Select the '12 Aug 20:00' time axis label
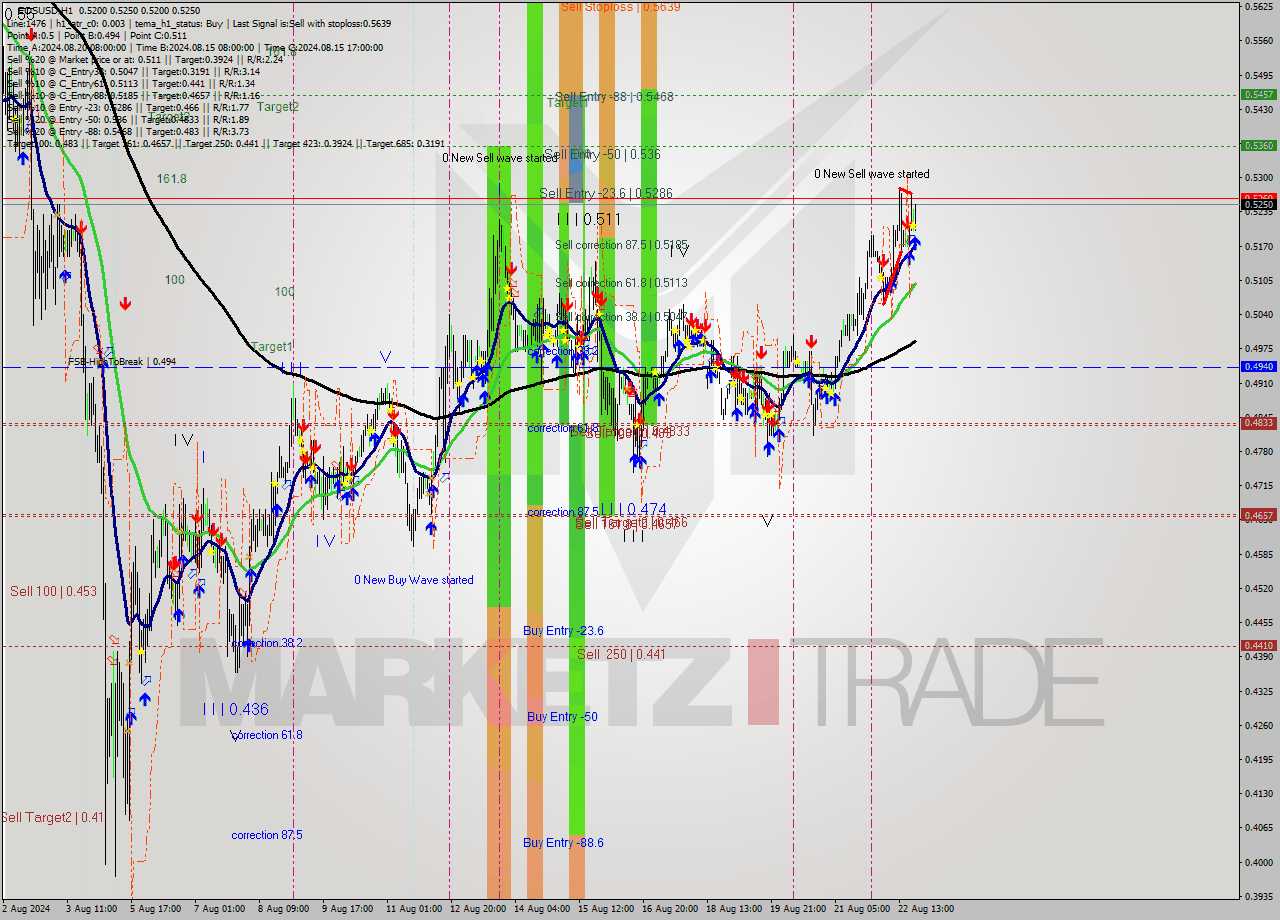The width and height of the screenshot is (1280, 920). [x=477, y=909]
